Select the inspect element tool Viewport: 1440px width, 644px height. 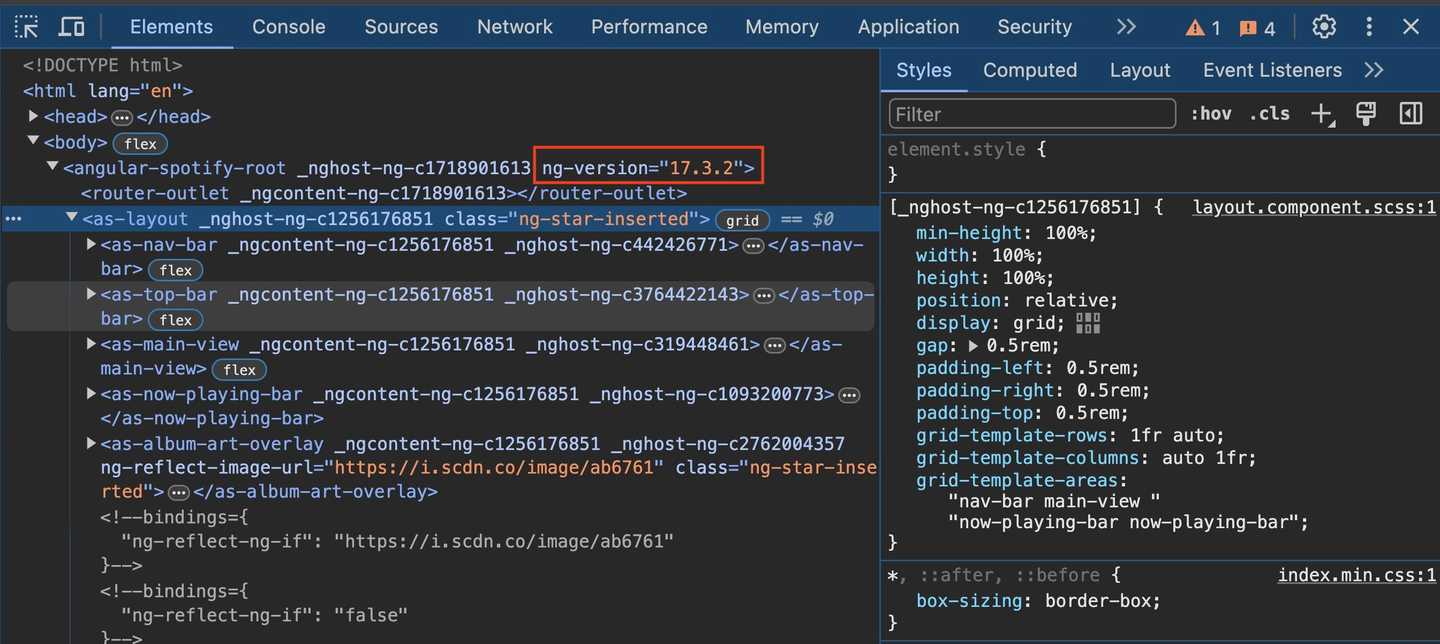pyautogui.click(x=26, y=26)
